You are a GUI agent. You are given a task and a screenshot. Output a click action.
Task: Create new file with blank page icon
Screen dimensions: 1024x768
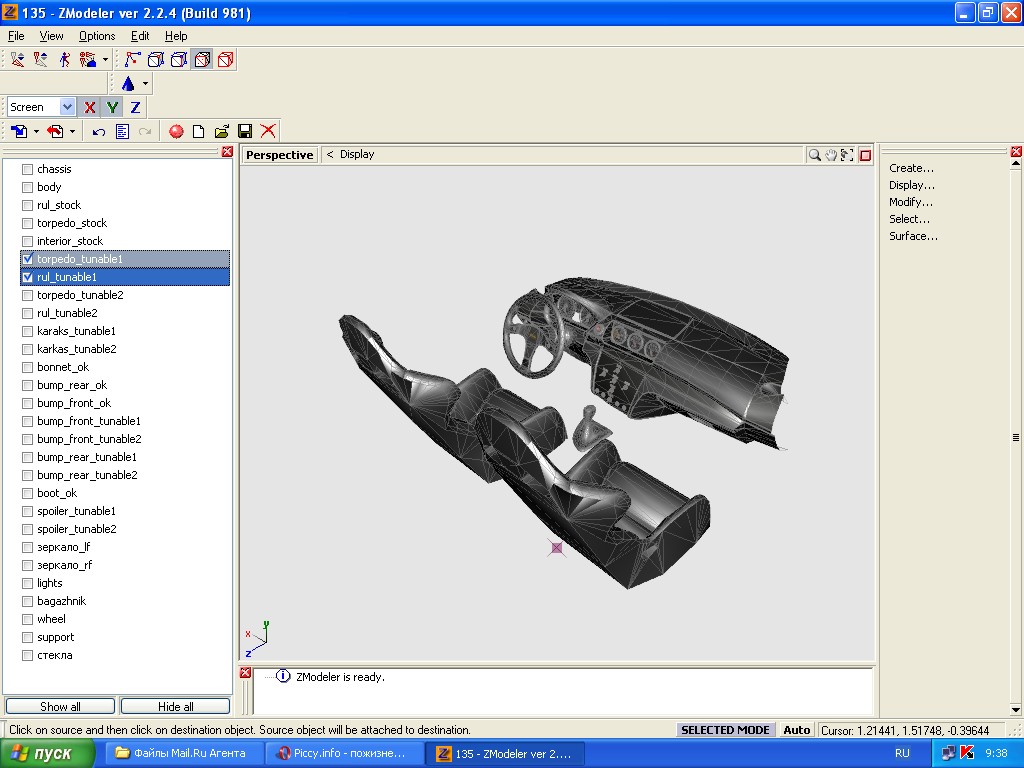pos(199,131)
